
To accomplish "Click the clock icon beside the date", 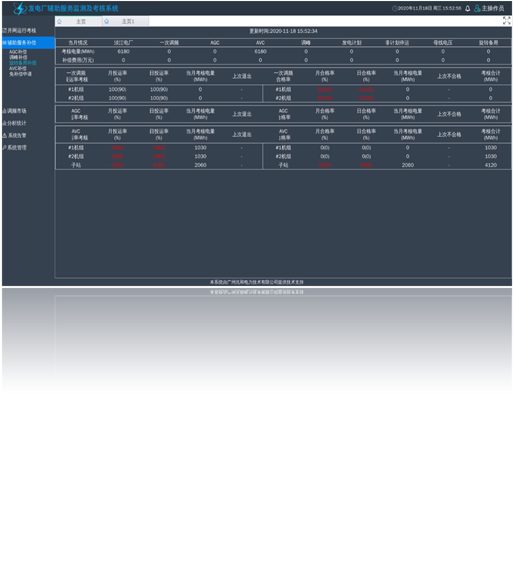I will click(x=395, y=8).
